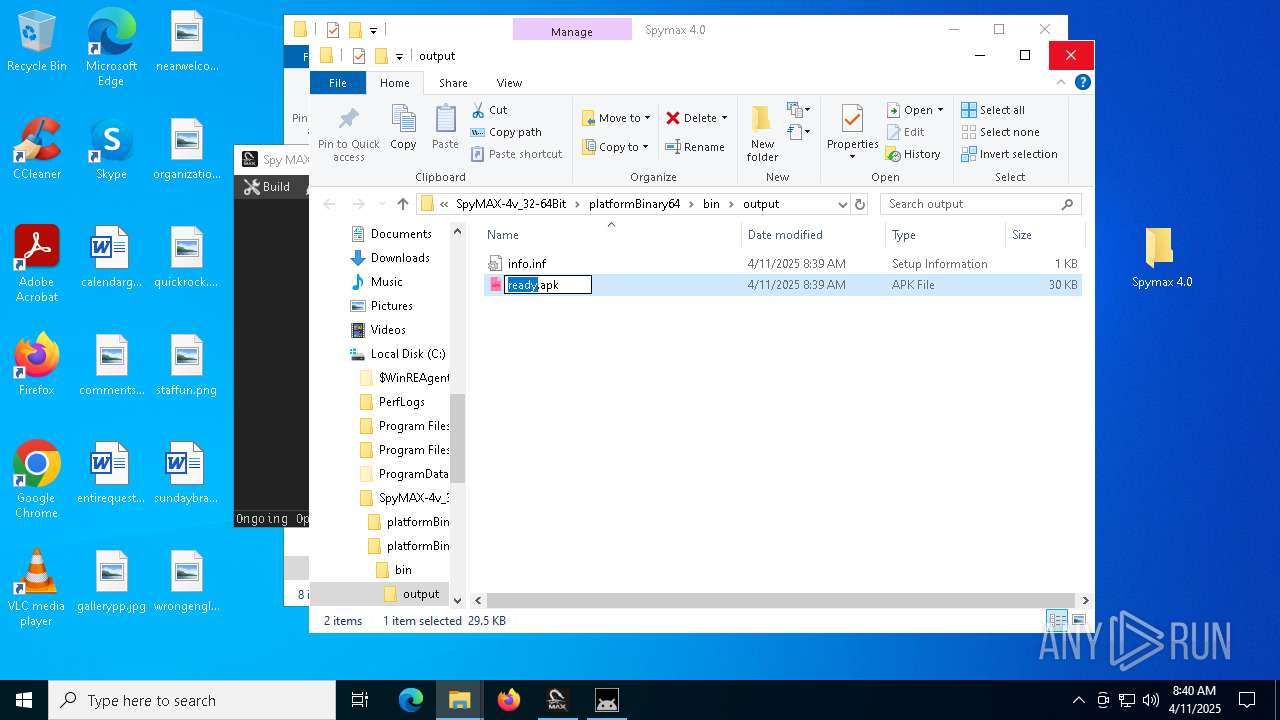Open the New item dropdown
Screen dimensions: 1280x720
click(798, 110)
